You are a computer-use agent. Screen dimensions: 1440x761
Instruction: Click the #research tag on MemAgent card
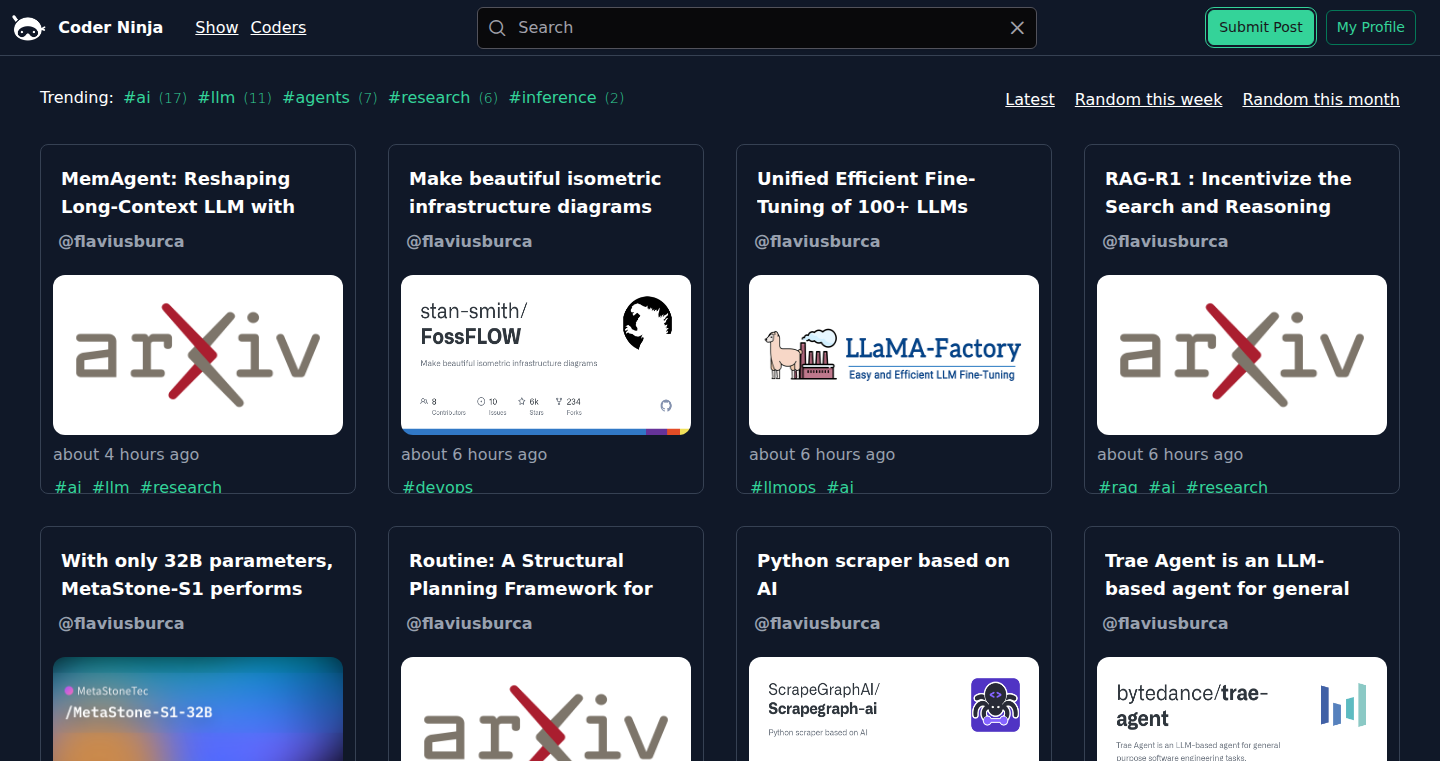181,486
